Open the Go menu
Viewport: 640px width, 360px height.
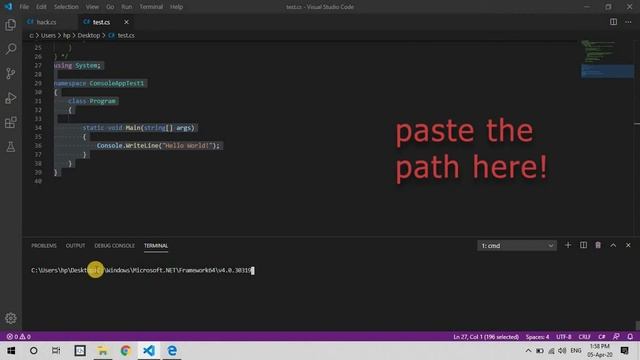pos(110,7)
